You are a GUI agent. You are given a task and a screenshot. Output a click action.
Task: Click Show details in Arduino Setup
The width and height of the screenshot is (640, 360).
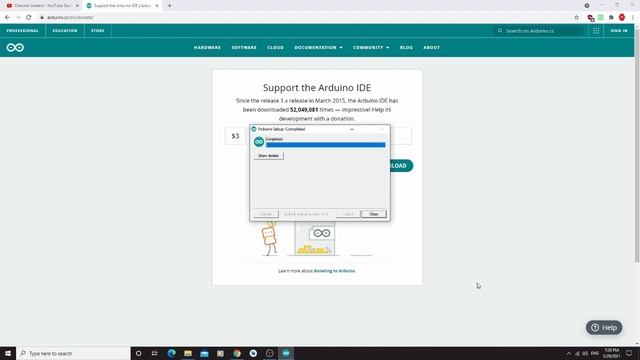pyautogui.click(x=268, y=156)
